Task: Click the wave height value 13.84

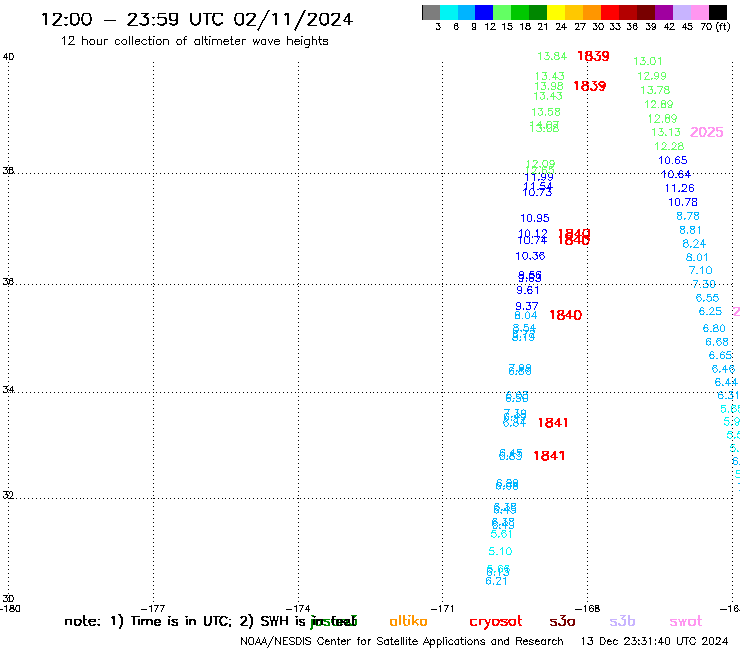Action: point(552,56)
